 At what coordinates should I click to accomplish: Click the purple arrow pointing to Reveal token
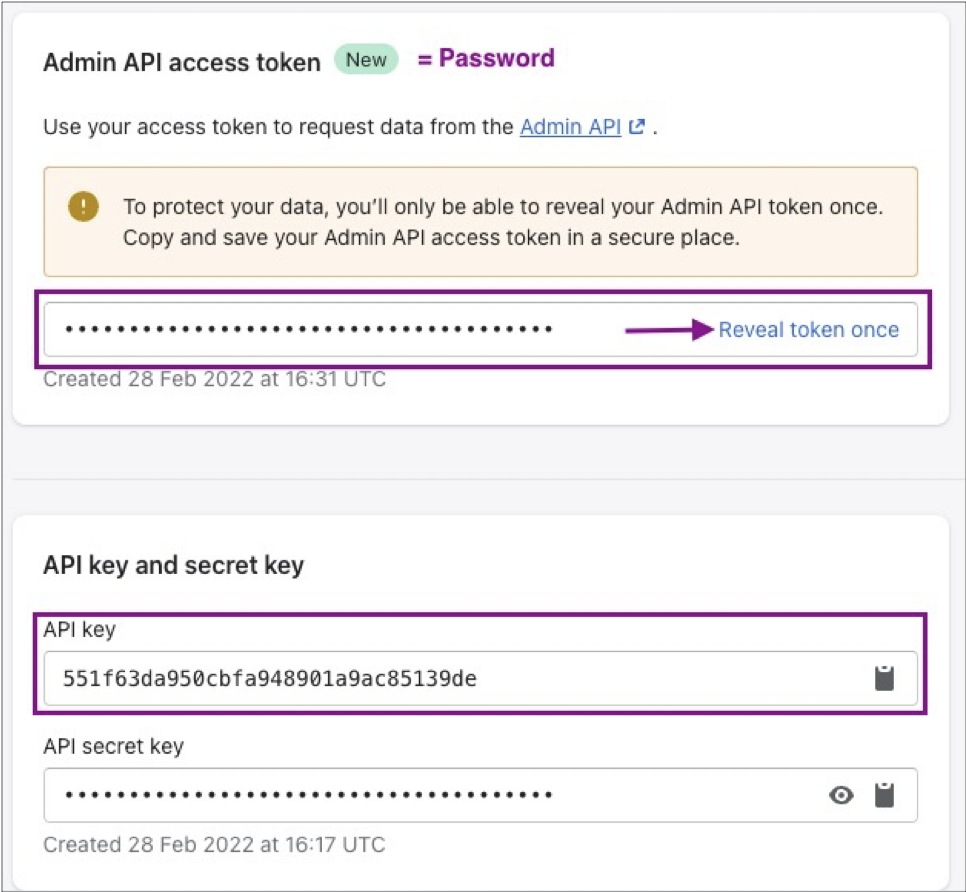click(669, 330)
